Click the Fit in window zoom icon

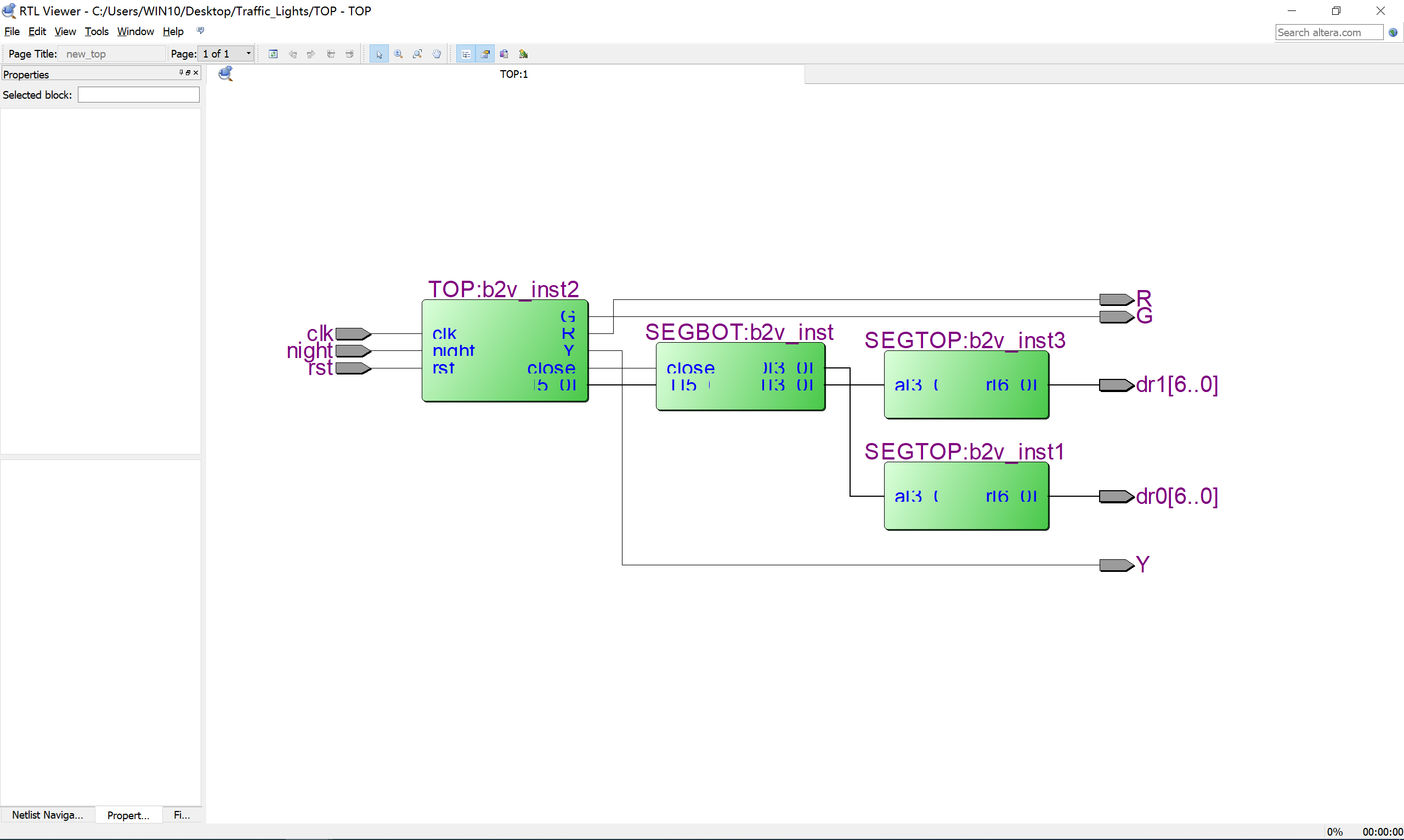point(417,54)
